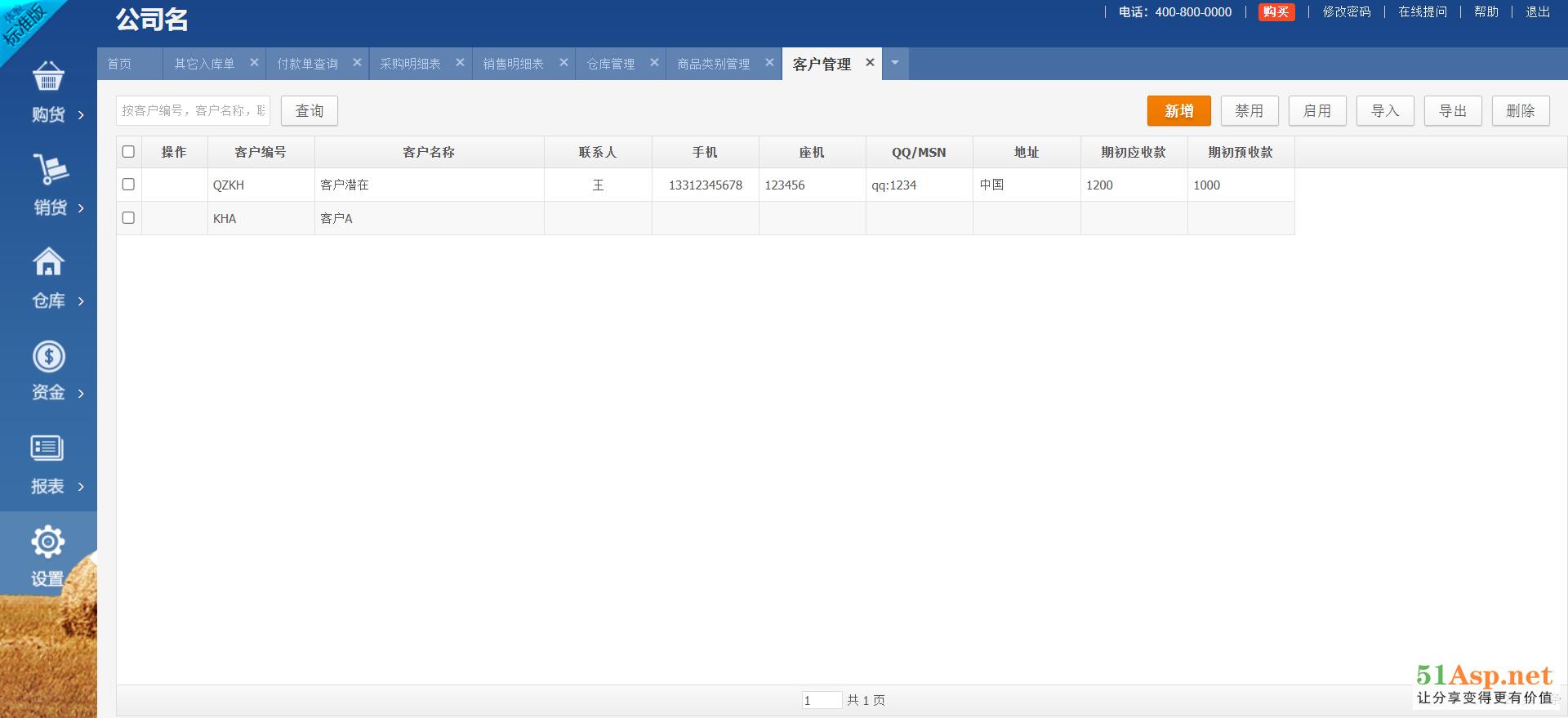The width and height of the screenshot is (1568, 718).
Task: Expand the 购货 submenu arrow
Action: (81, 115)
